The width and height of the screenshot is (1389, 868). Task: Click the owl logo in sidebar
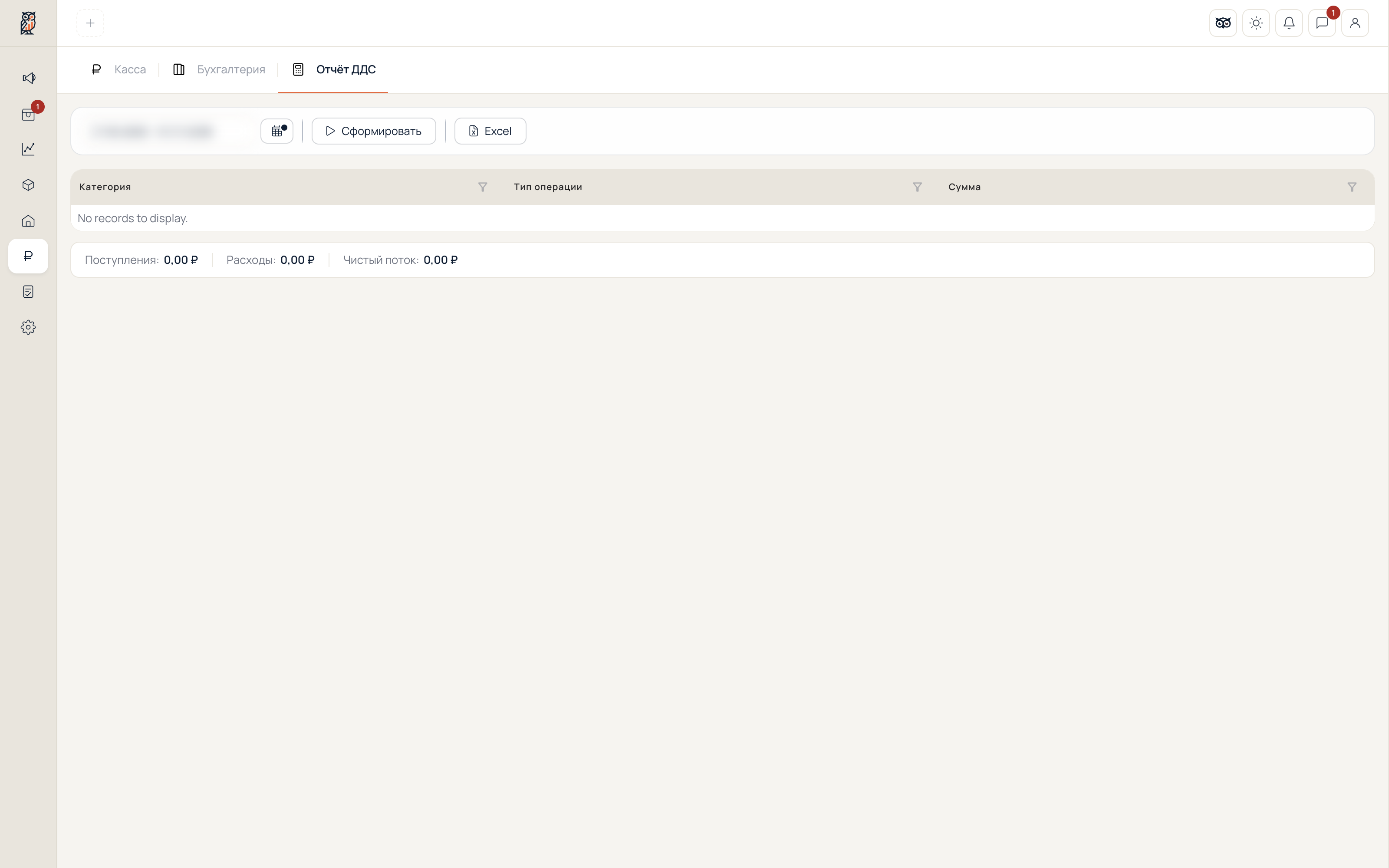coord(28,23)
